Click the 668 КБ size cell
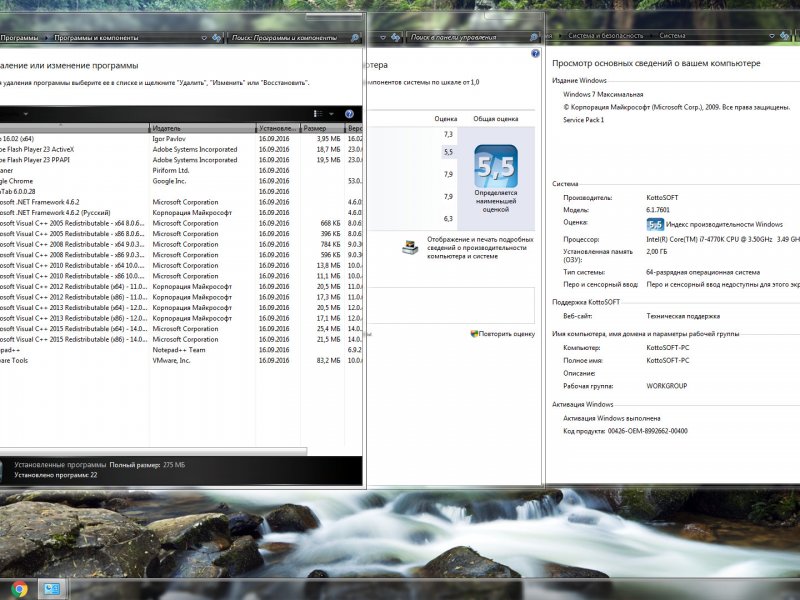 (330, 223)
